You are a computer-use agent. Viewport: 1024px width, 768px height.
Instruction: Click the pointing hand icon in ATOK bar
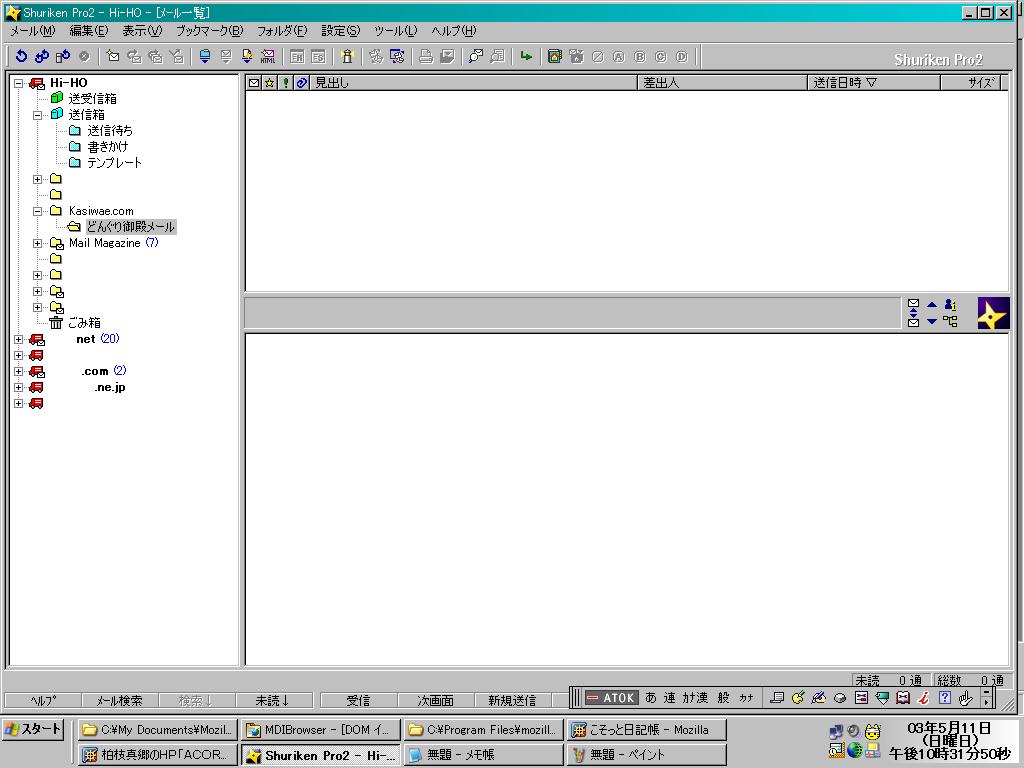(x=965, y=698)
